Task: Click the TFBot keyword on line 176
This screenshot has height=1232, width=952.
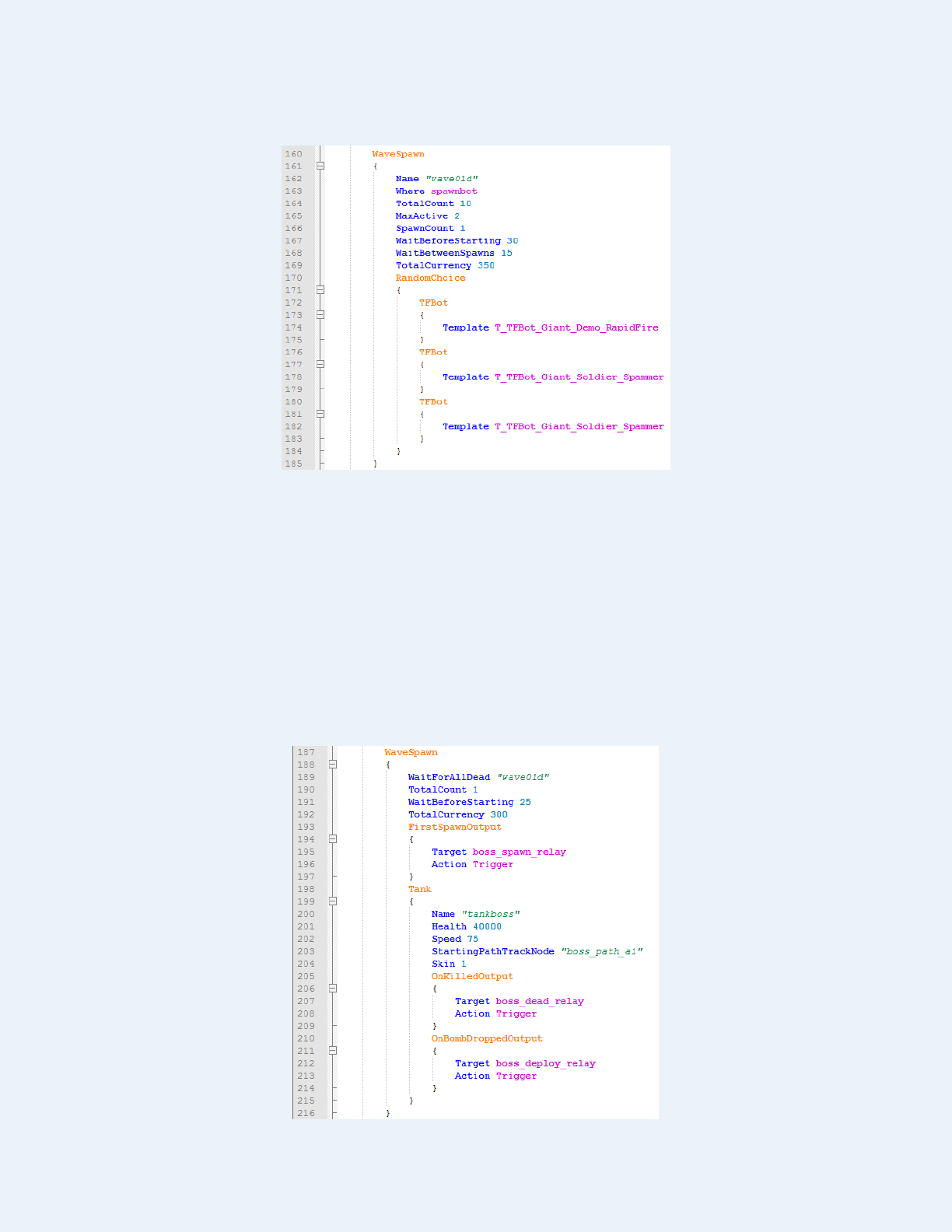Action: pyautogui.click(x=433, y=352)
